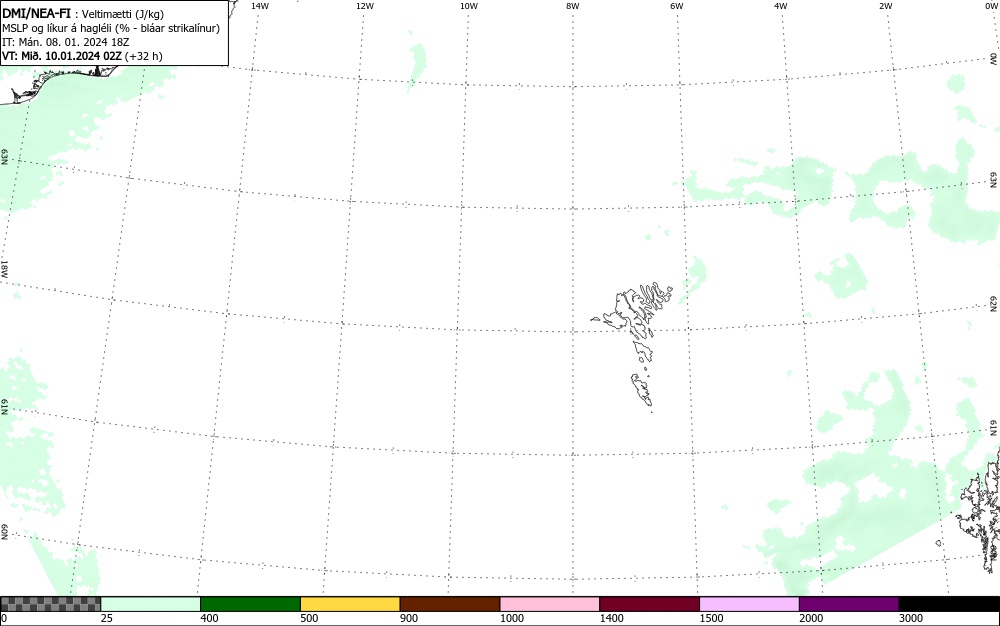Click the "8W" longitude label
Viewport: 1000px width, 626px height.
tap(573, 6)
